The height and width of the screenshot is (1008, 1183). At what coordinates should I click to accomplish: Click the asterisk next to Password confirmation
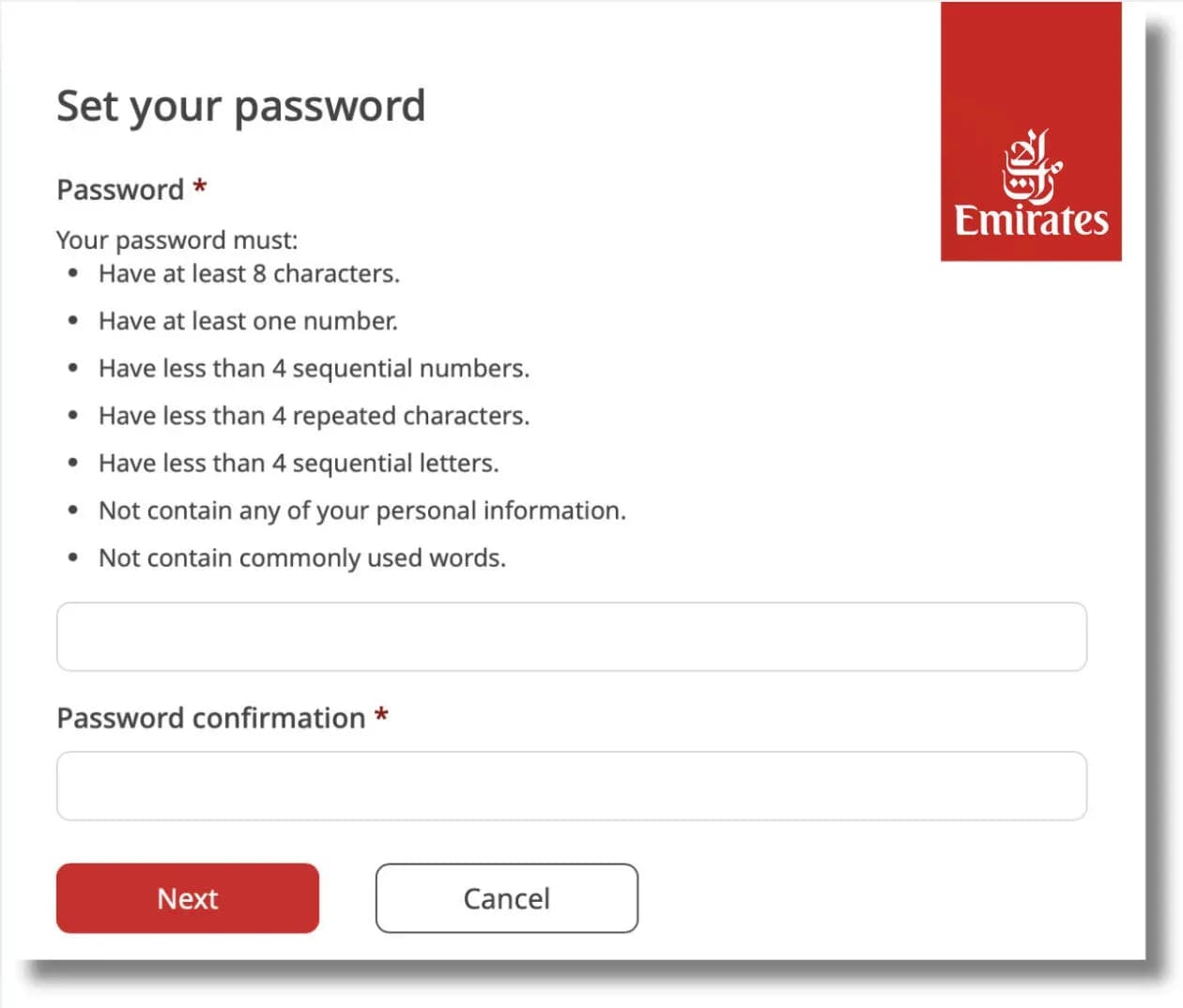(x=382, y=713)
